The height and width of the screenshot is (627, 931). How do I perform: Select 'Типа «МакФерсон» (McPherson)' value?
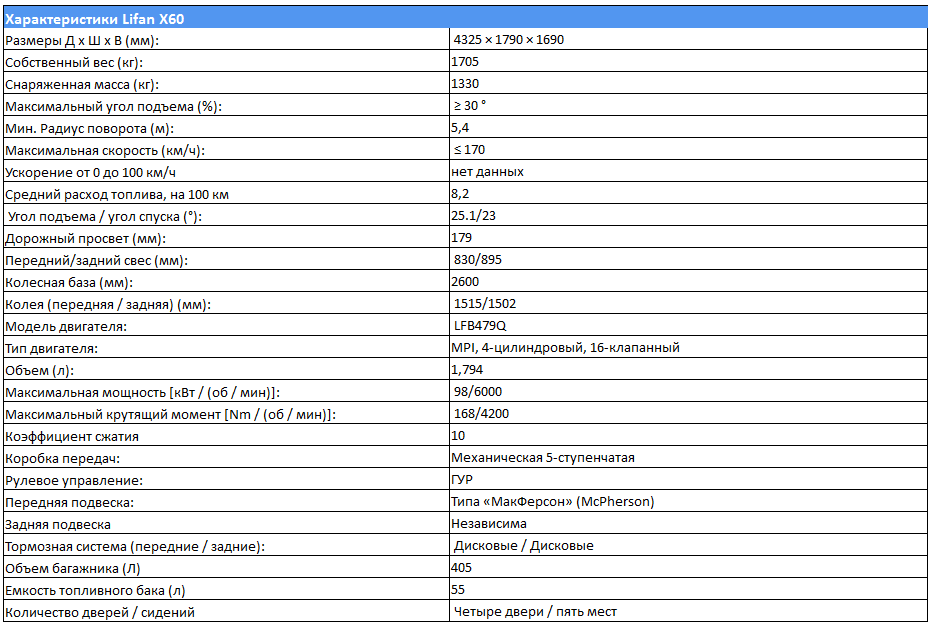coord(553,501)
